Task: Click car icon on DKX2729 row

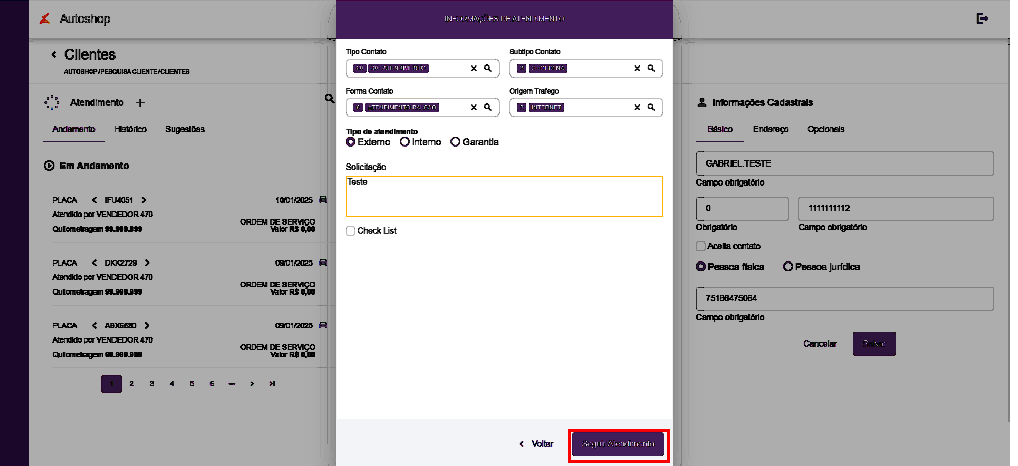Action: click(x=323, y=263)
